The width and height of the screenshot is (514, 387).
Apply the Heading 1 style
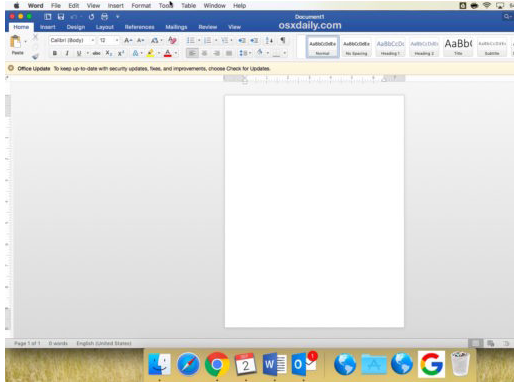click(390, 47)
